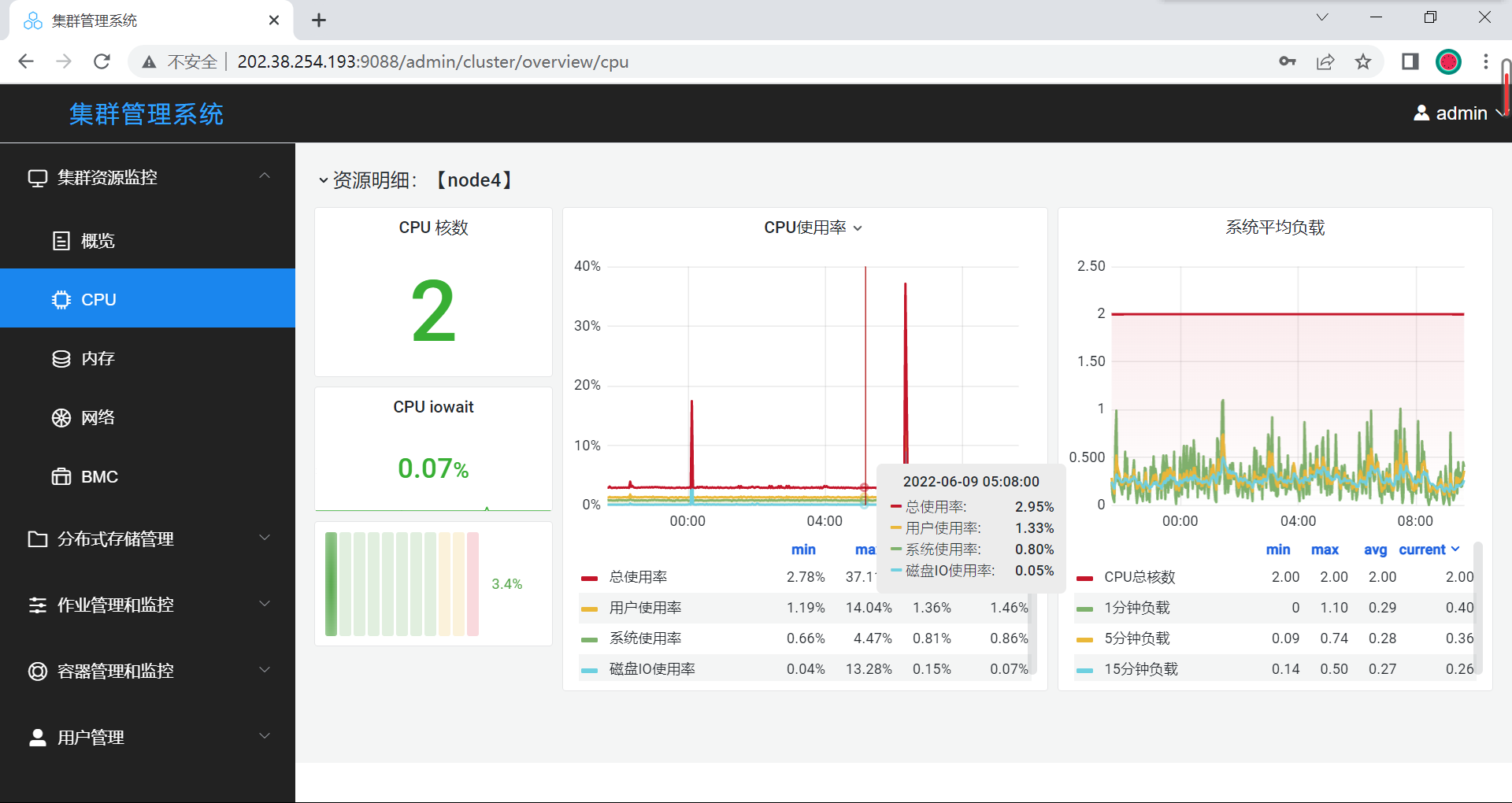Toggle the 磁盘IO使用率 legend series
Viewport: 1512px width, 803px height.
coord(651,669)
